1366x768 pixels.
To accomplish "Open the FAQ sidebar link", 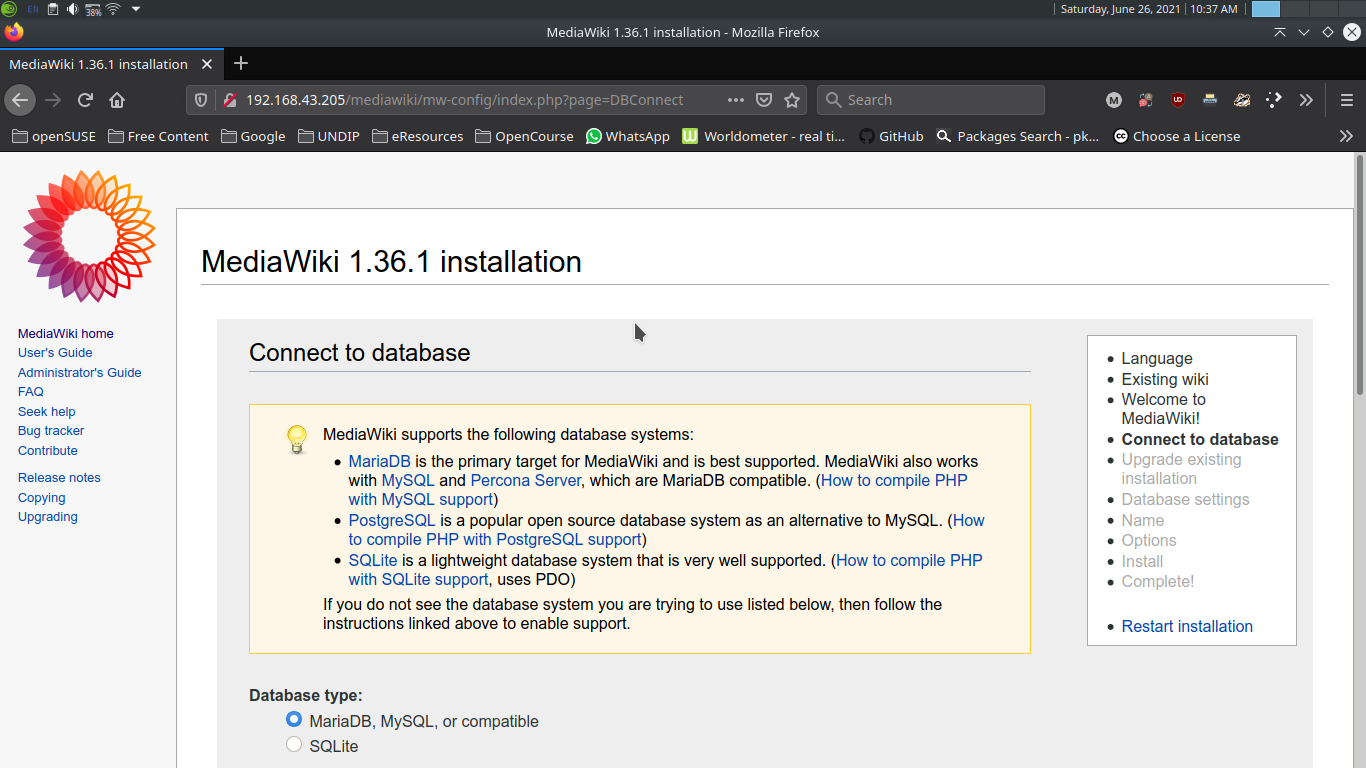I will tap(31, 392).
